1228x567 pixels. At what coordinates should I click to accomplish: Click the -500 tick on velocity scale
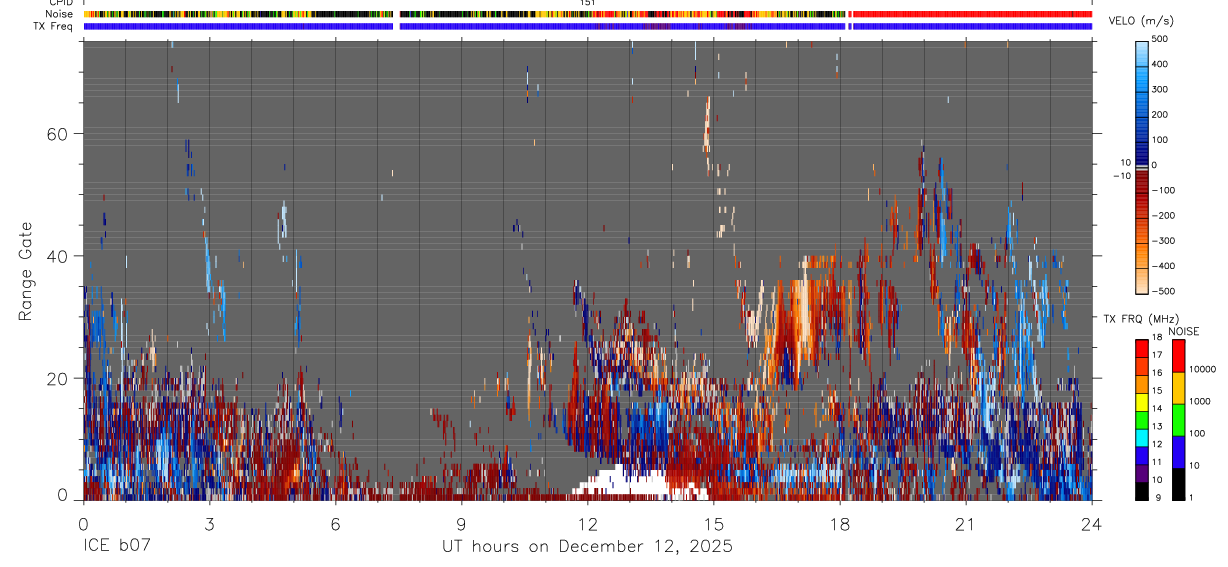1164,291
